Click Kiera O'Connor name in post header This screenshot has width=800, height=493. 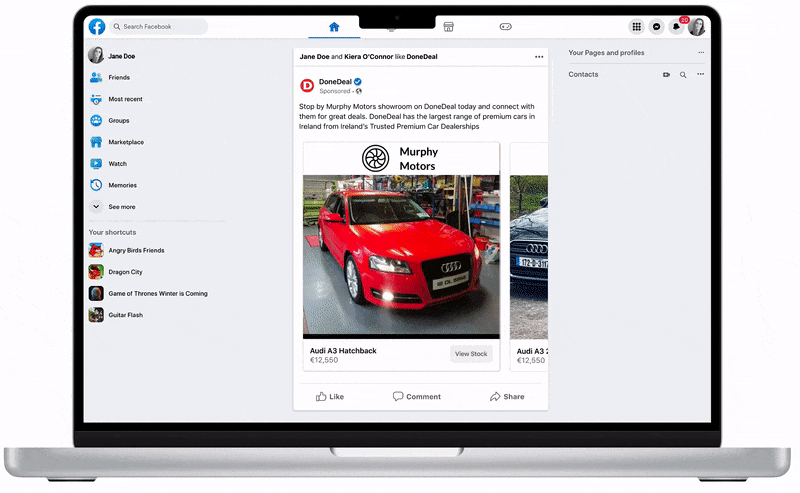368,57
